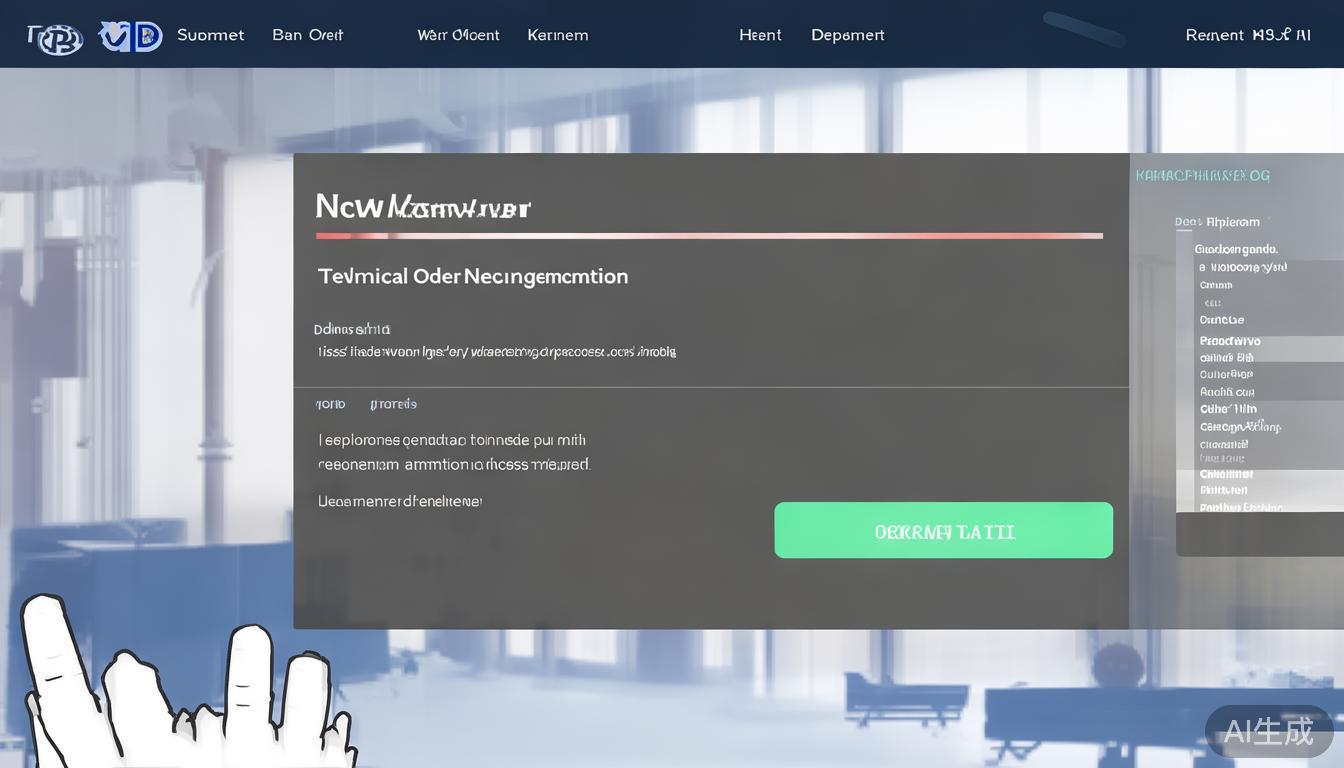1344x768 pixels.
Task: Click the Tevmical Oder Necingemcmtion heading
Action: click(x=473, y=276)
